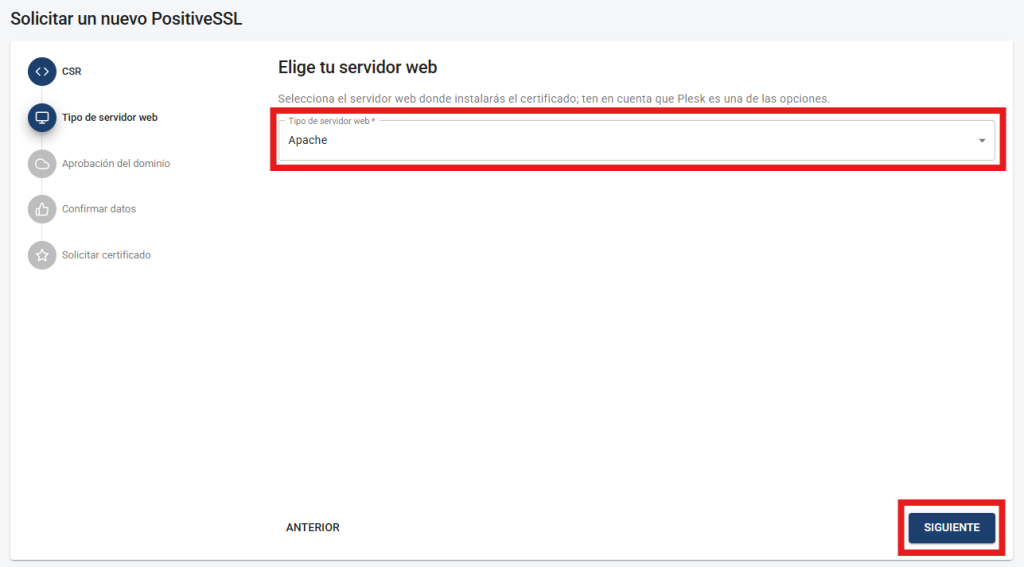
Task: Click the CSR step code icon
Action: click(x=42, y=71)
